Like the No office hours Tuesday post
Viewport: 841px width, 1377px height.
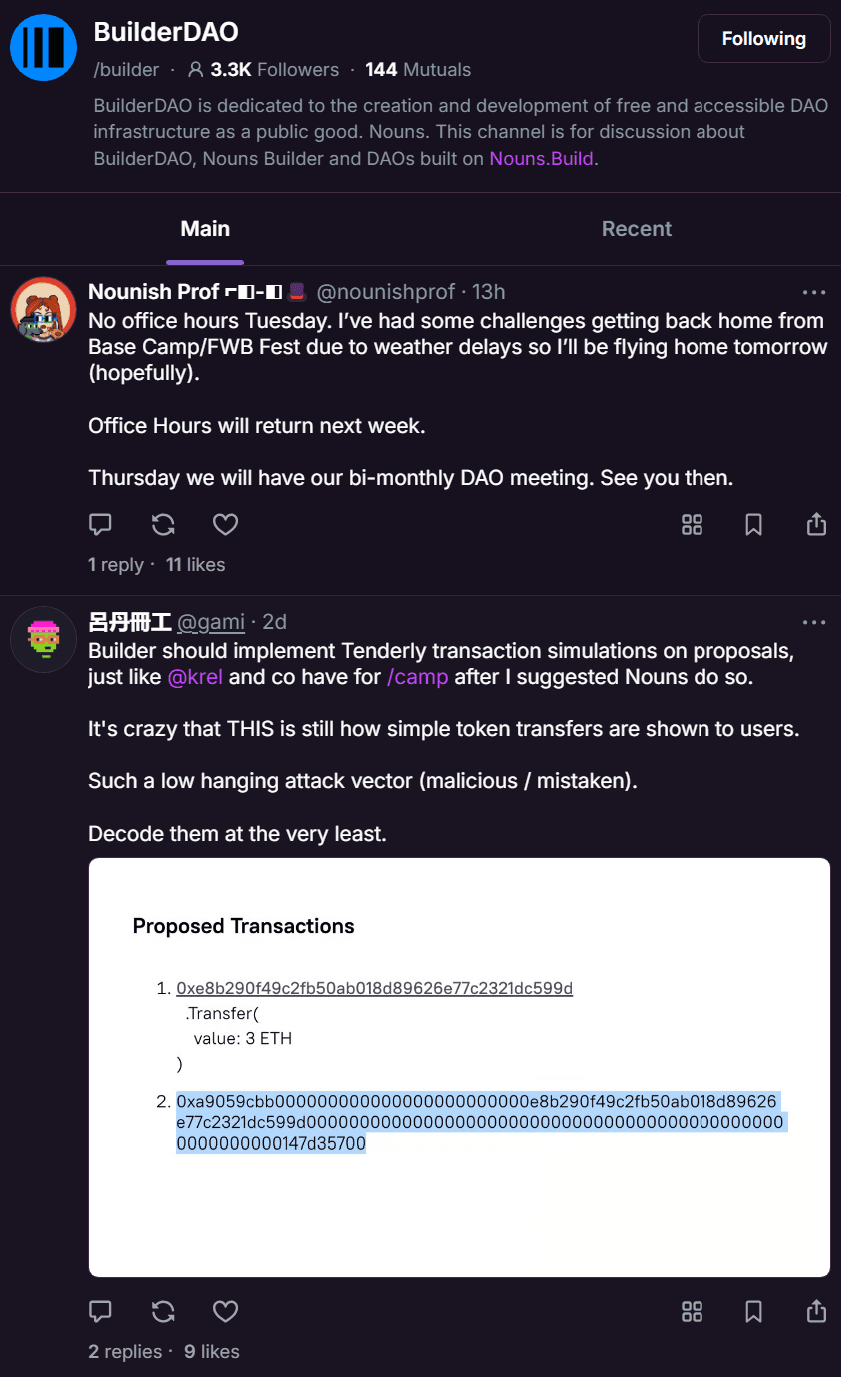tap(226, 524)
